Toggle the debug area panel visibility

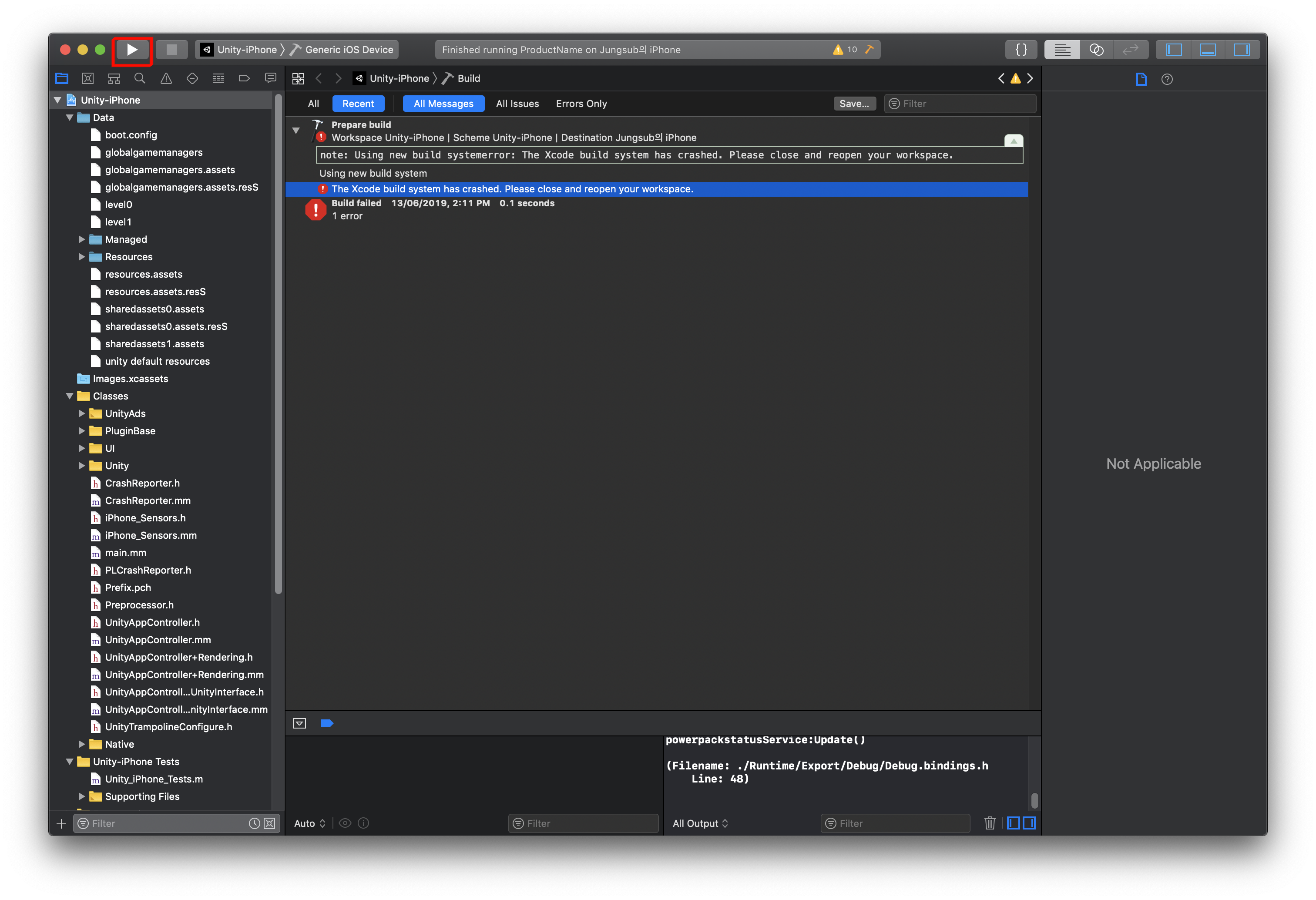click(1207, 50)
